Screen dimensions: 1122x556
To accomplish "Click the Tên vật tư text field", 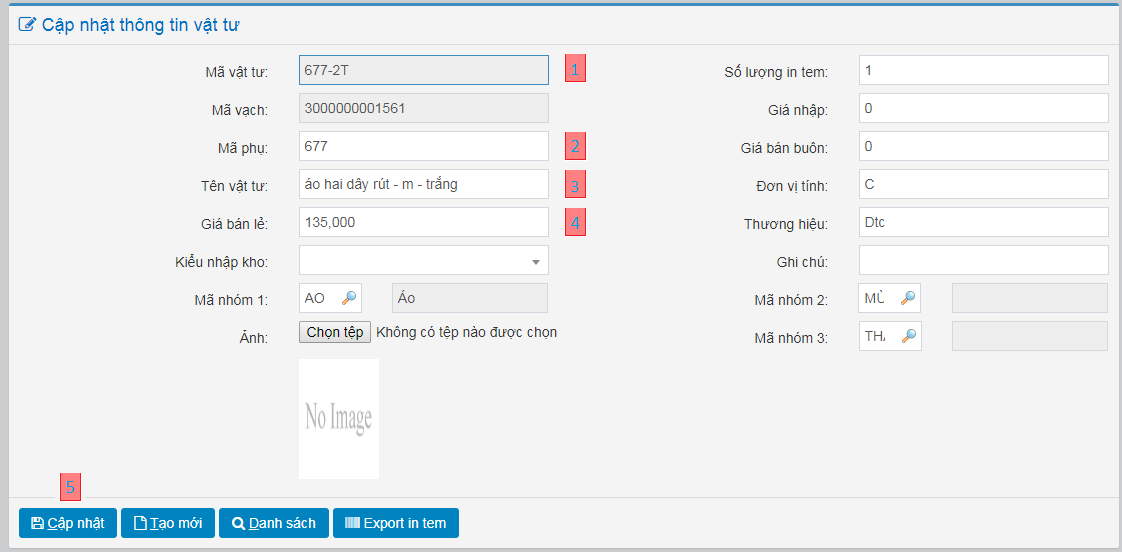I will coord(424,184).
